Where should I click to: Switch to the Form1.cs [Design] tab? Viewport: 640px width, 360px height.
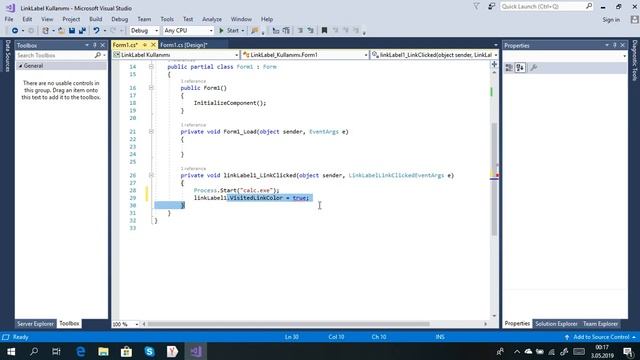point(184,45)
